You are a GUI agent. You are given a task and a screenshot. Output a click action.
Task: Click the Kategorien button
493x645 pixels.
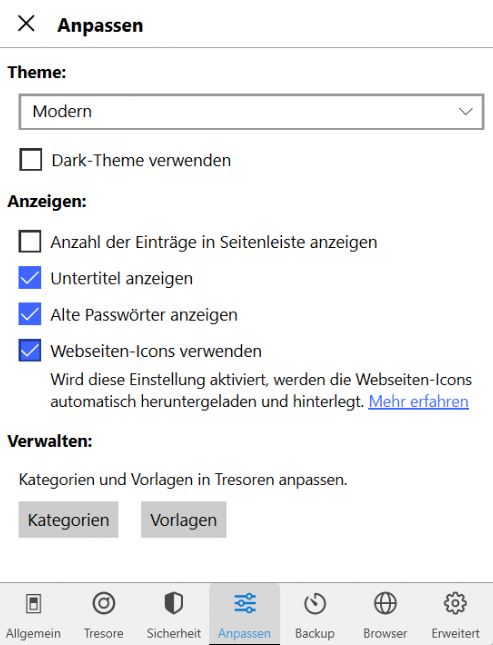pyautogui.click(x=68, y=520)
